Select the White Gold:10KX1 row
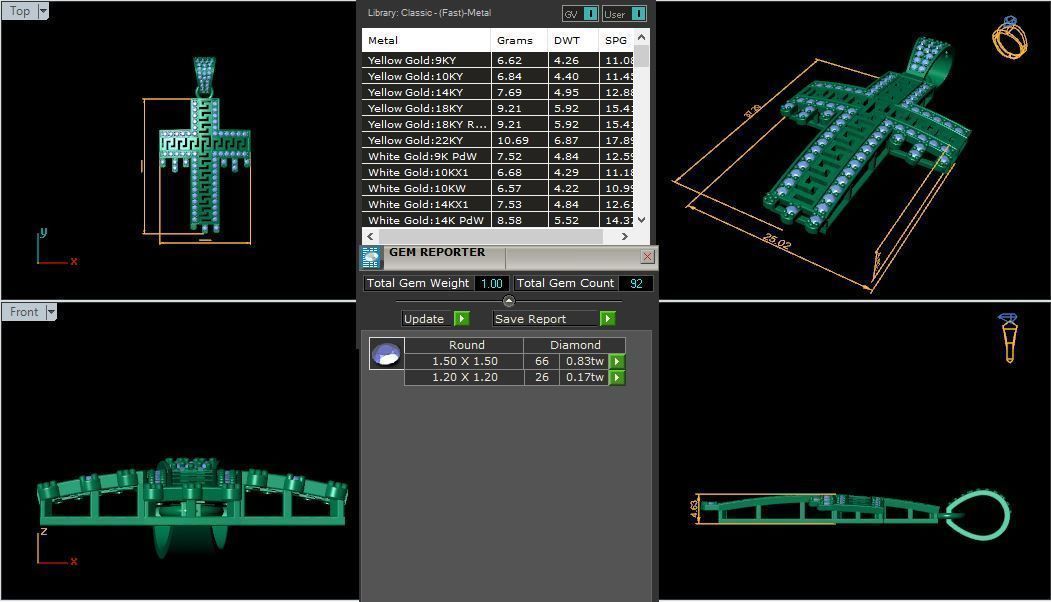The width and height of the screenshot is (1051, 602). (x=497, y=172)
